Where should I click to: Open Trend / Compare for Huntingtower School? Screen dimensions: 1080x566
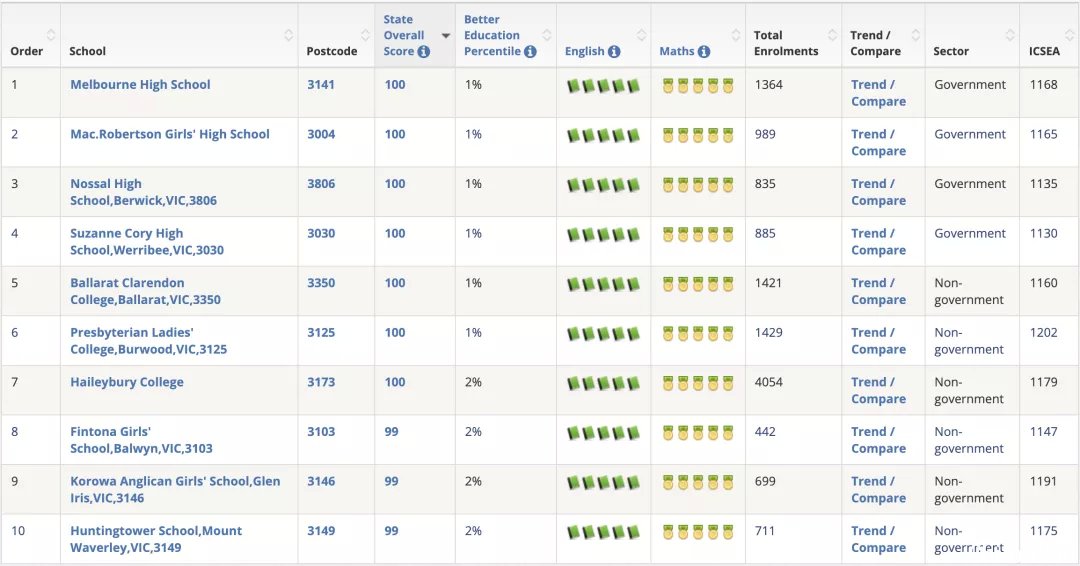coord(878,539)
